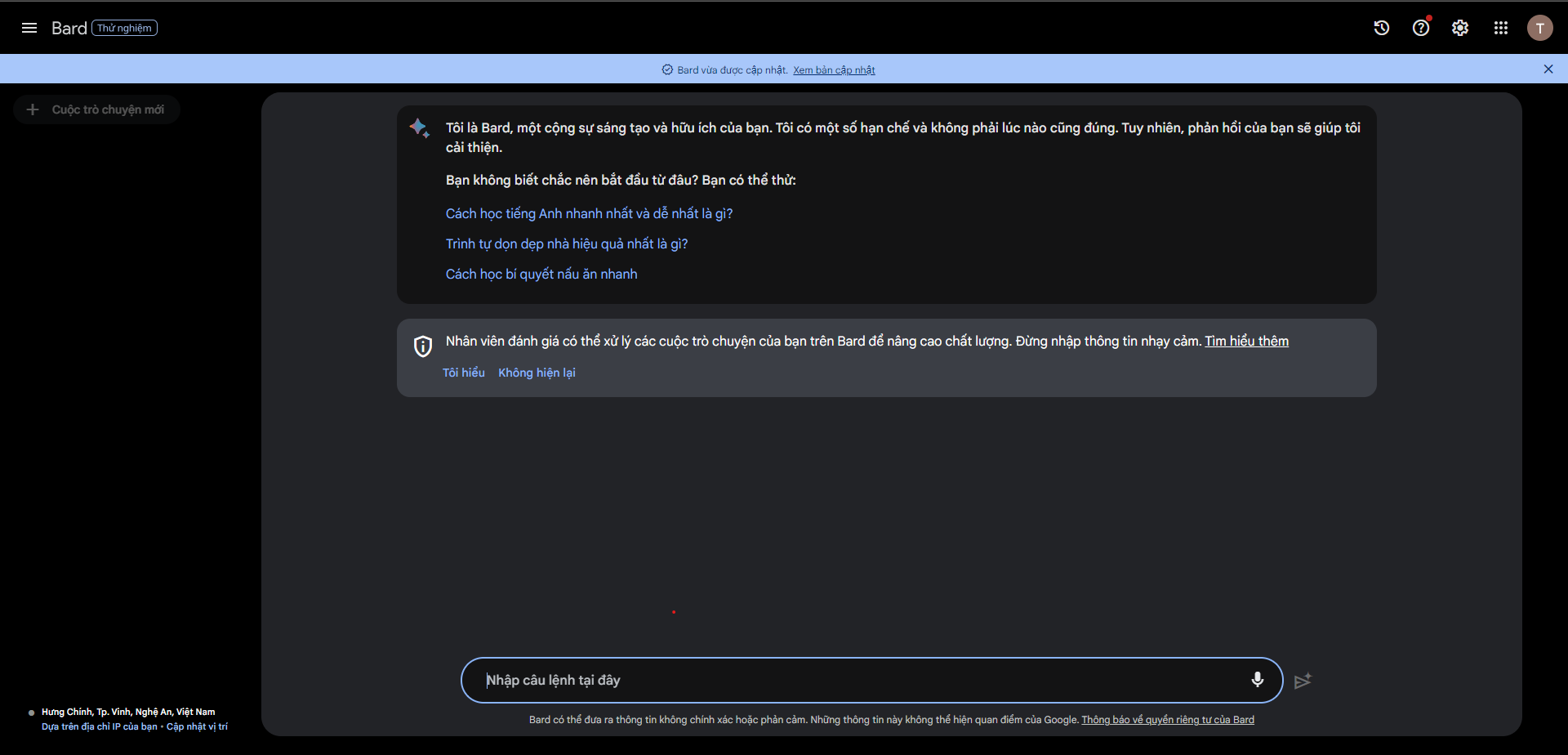The image size is (1568, 755).
Task: Focus the Nhập câu lệnh tại đây field
Action: click(857, 680)
